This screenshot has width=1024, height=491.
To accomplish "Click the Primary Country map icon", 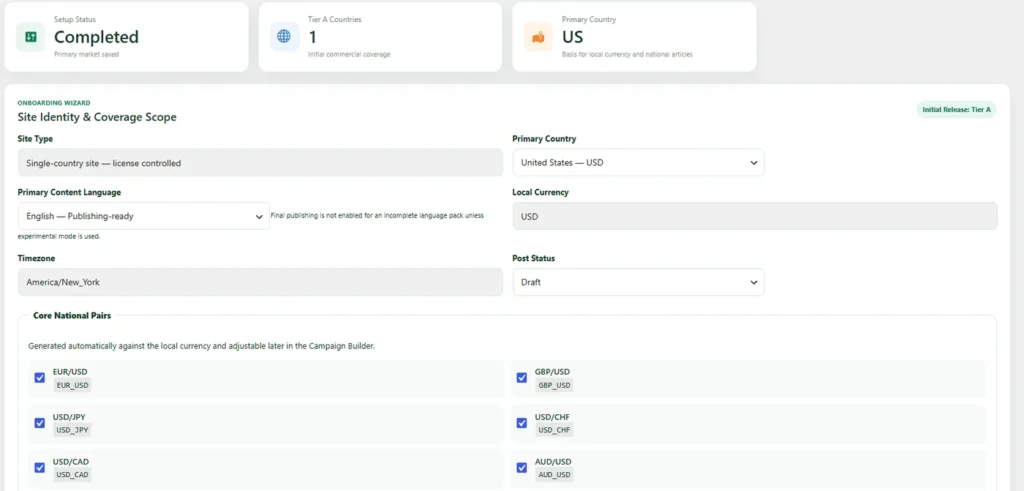I will [538, 37].
